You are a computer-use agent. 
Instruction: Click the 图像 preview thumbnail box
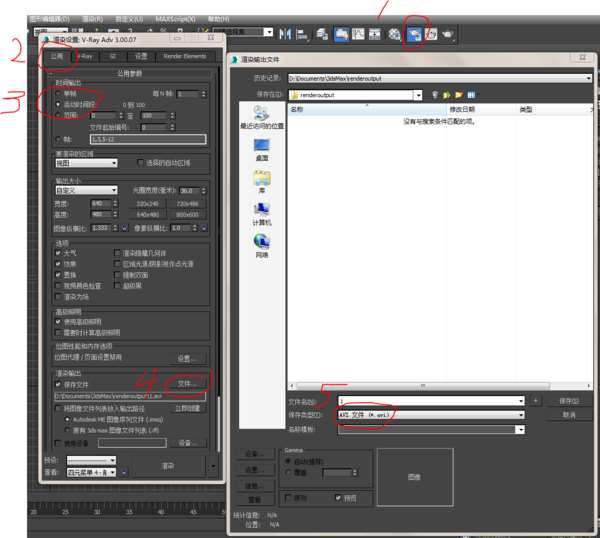pos(415,477)
